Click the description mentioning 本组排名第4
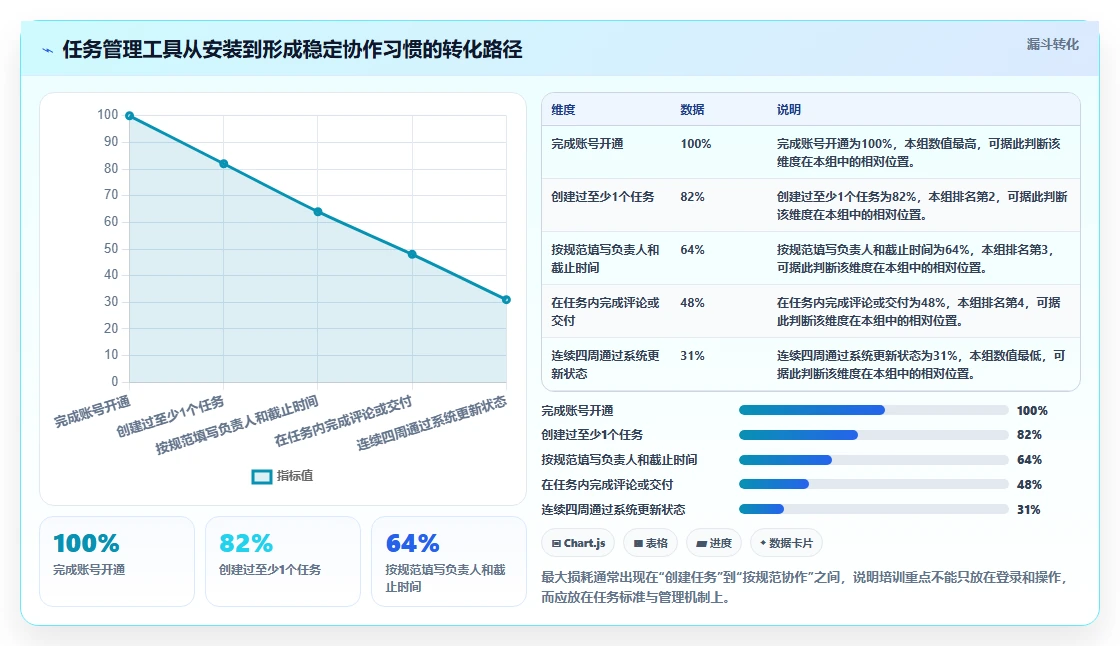Image resolution: width=1120 pixels, height=646 pixels. click(919, 312)
